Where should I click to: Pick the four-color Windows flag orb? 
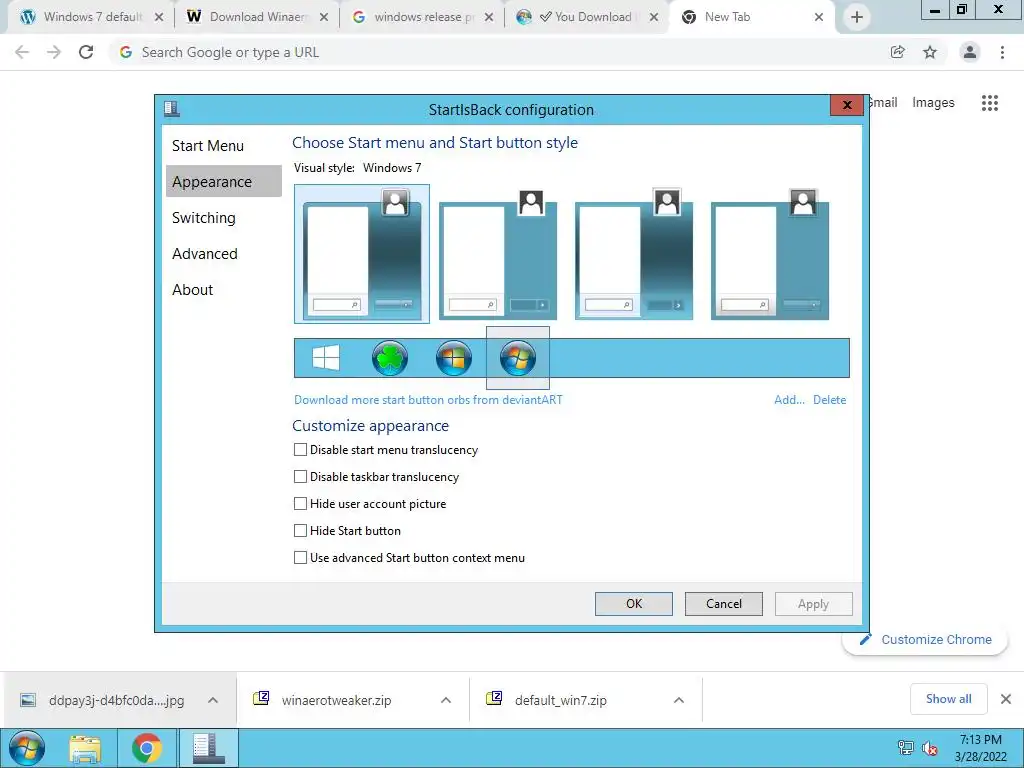pyautogui.click(x=454, y=358)
